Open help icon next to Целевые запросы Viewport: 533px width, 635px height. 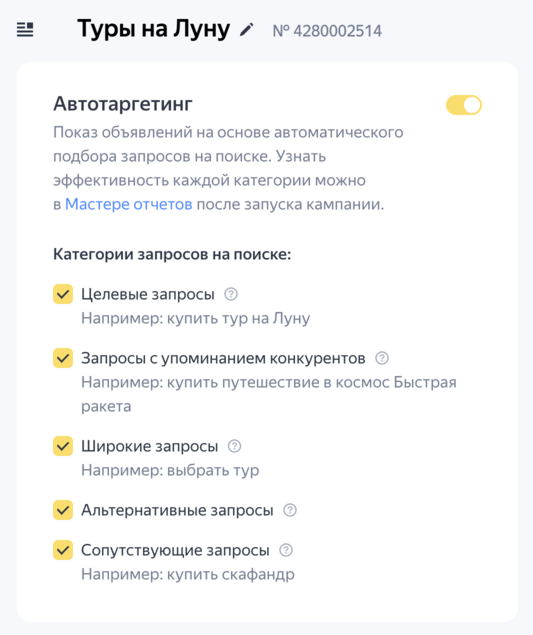(231, 294)
